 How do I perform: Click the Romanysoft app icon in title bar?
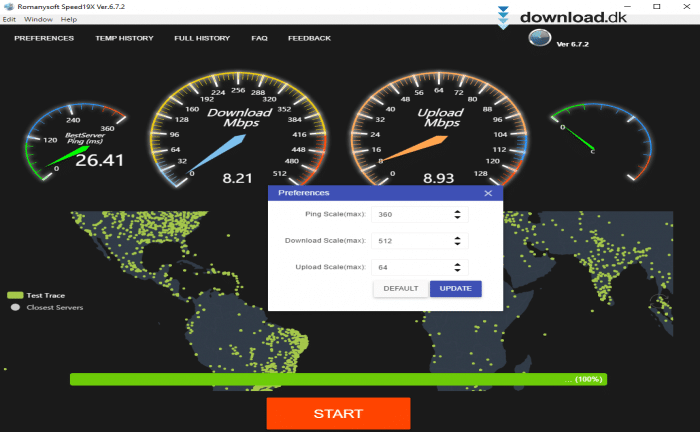point(7,6)
